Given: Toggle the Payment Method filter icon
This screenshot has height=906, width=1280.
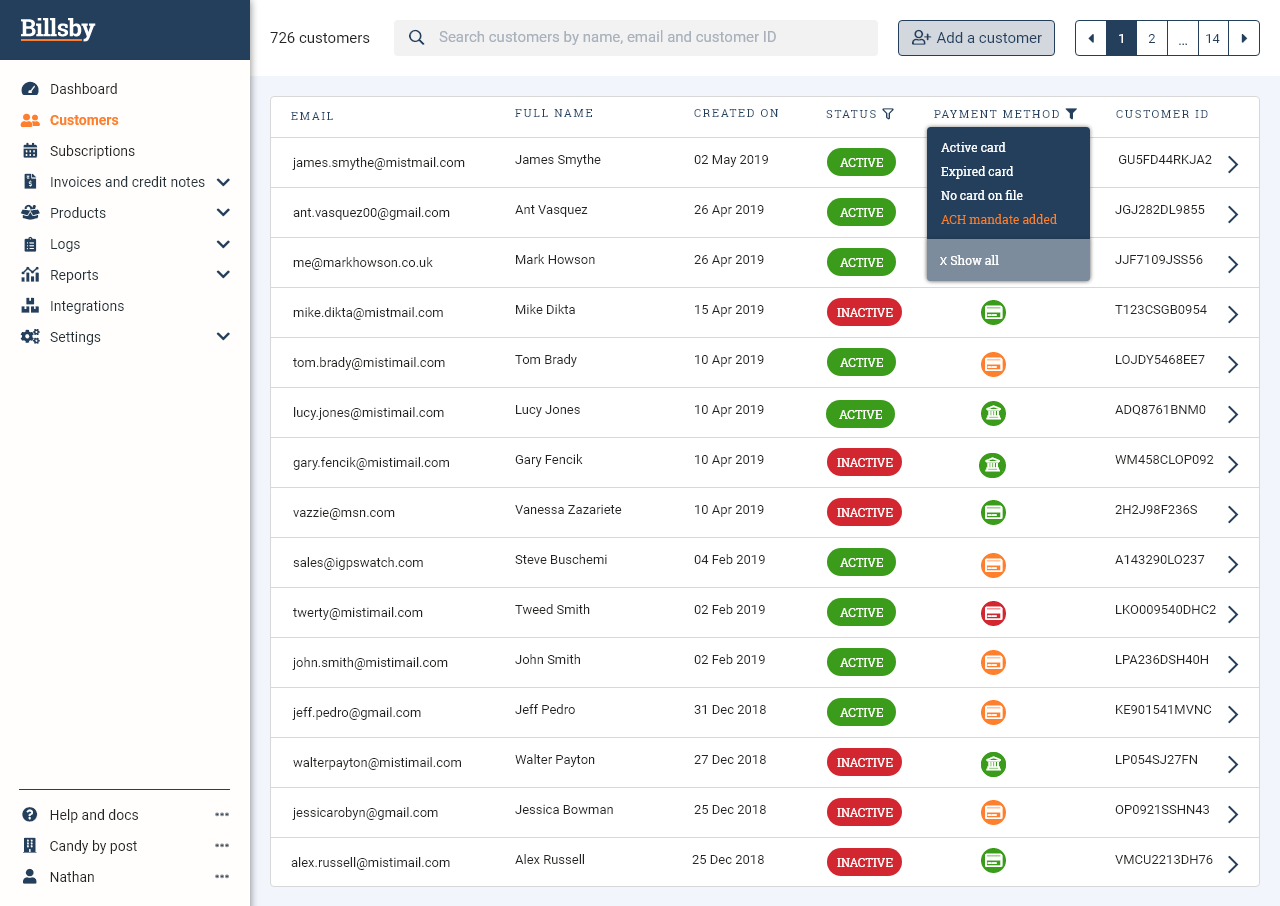Looking at the screenshot, I should pyautogui.click(x=1071, y=114).
